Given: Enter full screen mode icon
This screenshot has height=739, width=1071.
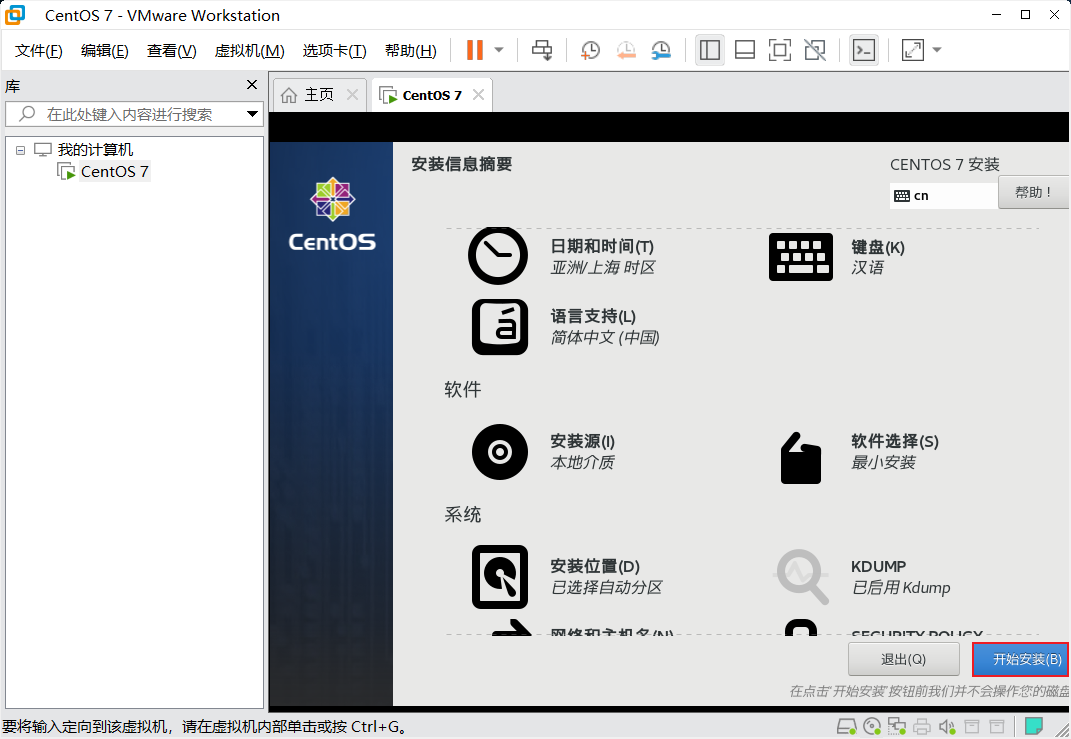Looking at the screenshot, I should coord(779,50).
